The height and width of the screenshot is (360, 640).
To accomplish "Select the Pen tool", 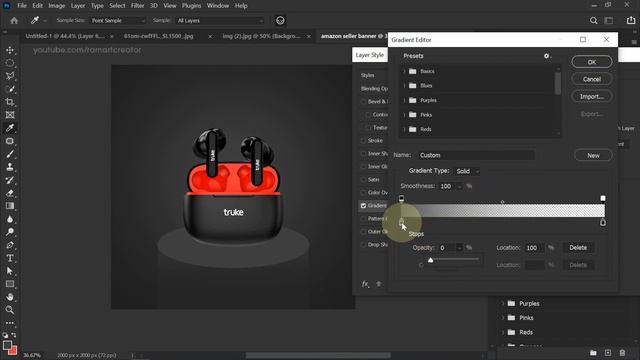I will (x=10, y=245).
